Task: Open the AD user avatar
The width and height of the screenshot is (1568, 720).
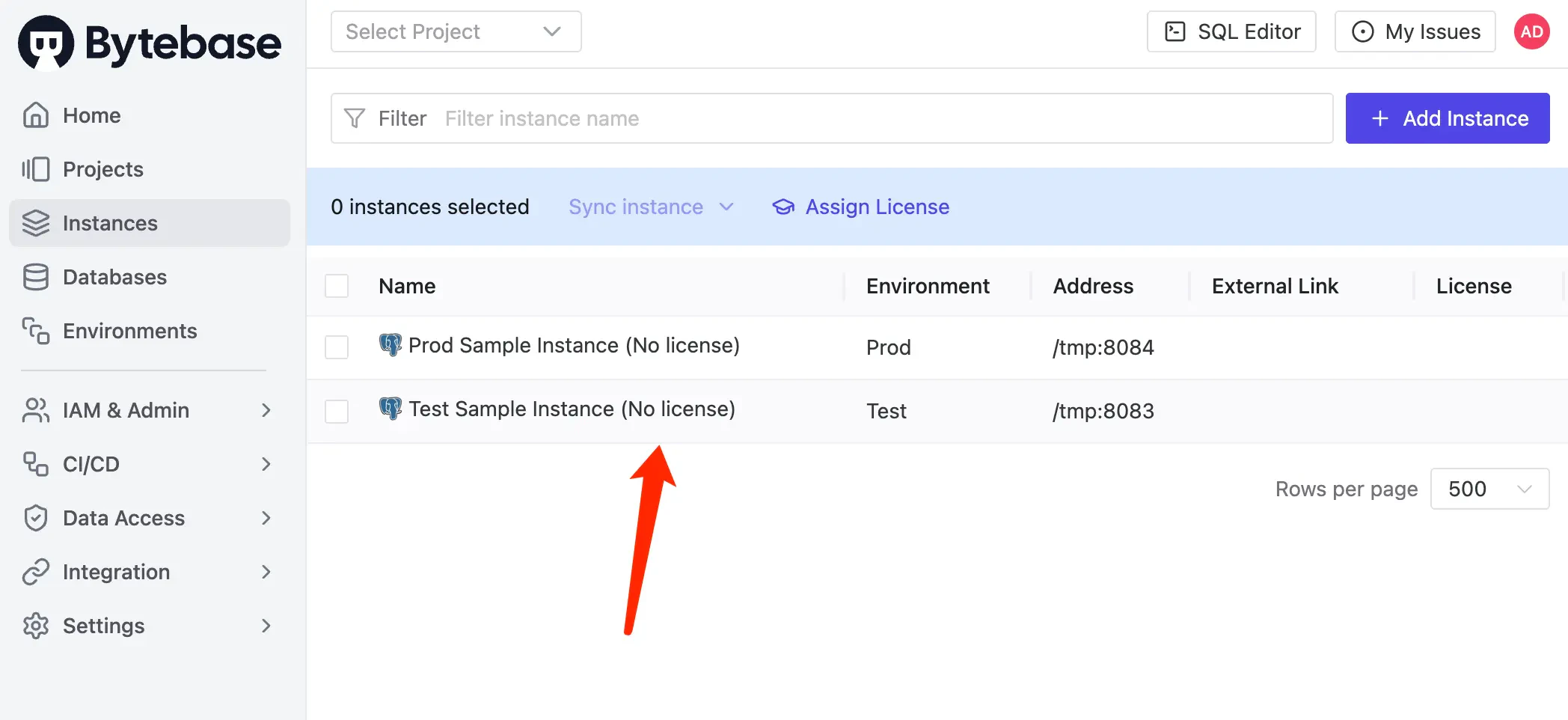Action: [x=1531, y=31]
